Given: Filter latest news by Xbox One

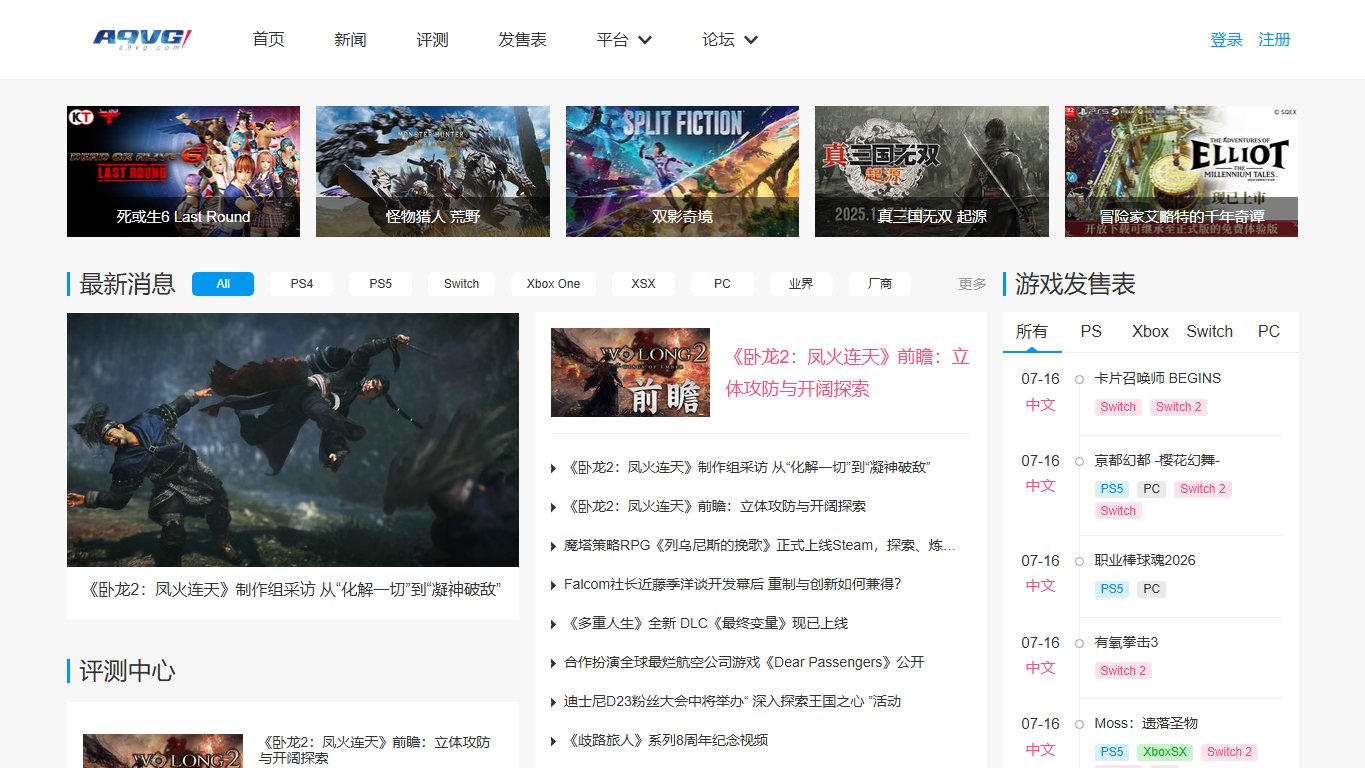Looking at the screenshot, I should pyautogui.click(x=553, y=284).
